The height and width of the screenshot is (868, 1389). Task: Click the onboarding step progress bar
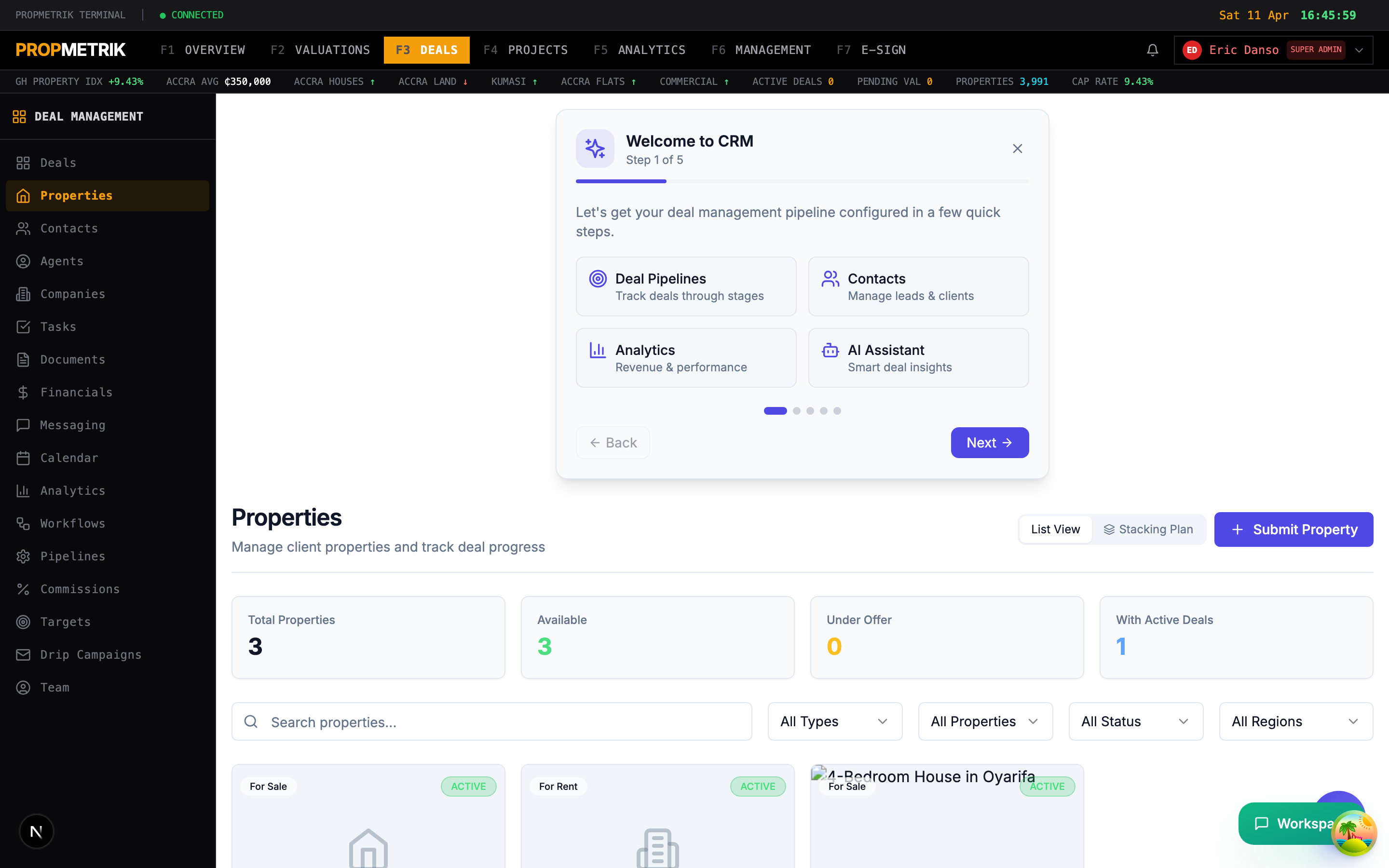[802, 181]
